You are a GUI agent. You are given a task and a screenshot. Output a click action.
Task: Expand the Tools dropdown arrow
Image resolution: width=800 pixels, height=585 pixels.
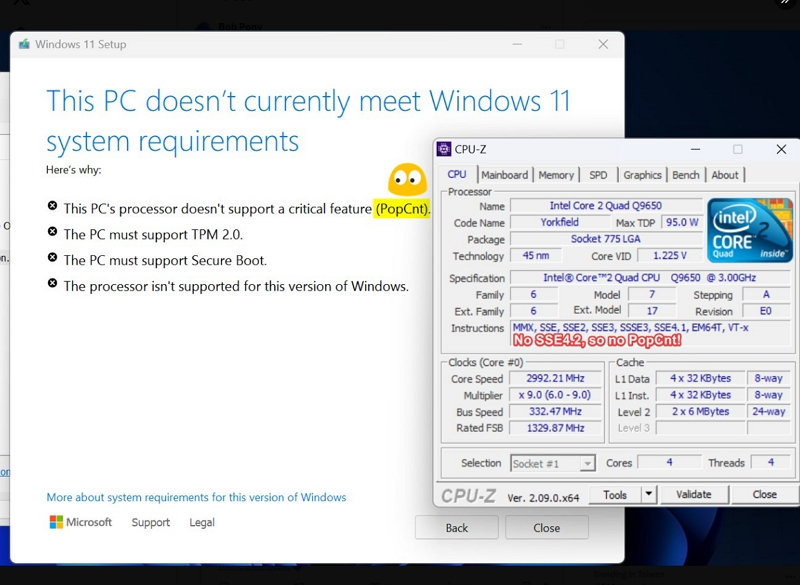point(648,494)
